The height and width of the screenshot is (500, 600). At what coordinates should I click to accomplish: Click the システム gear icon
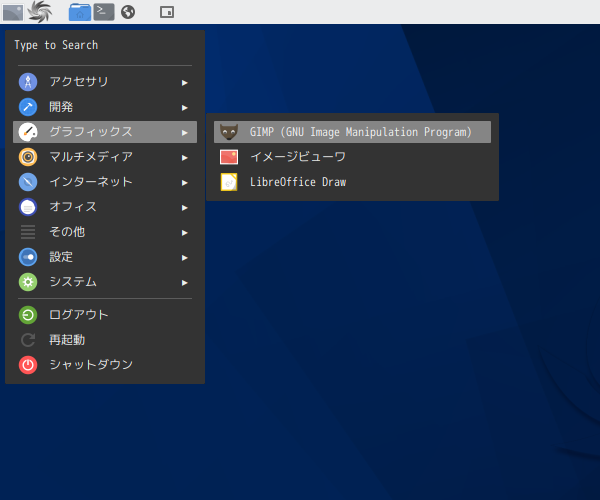click(x=28, y=282)
